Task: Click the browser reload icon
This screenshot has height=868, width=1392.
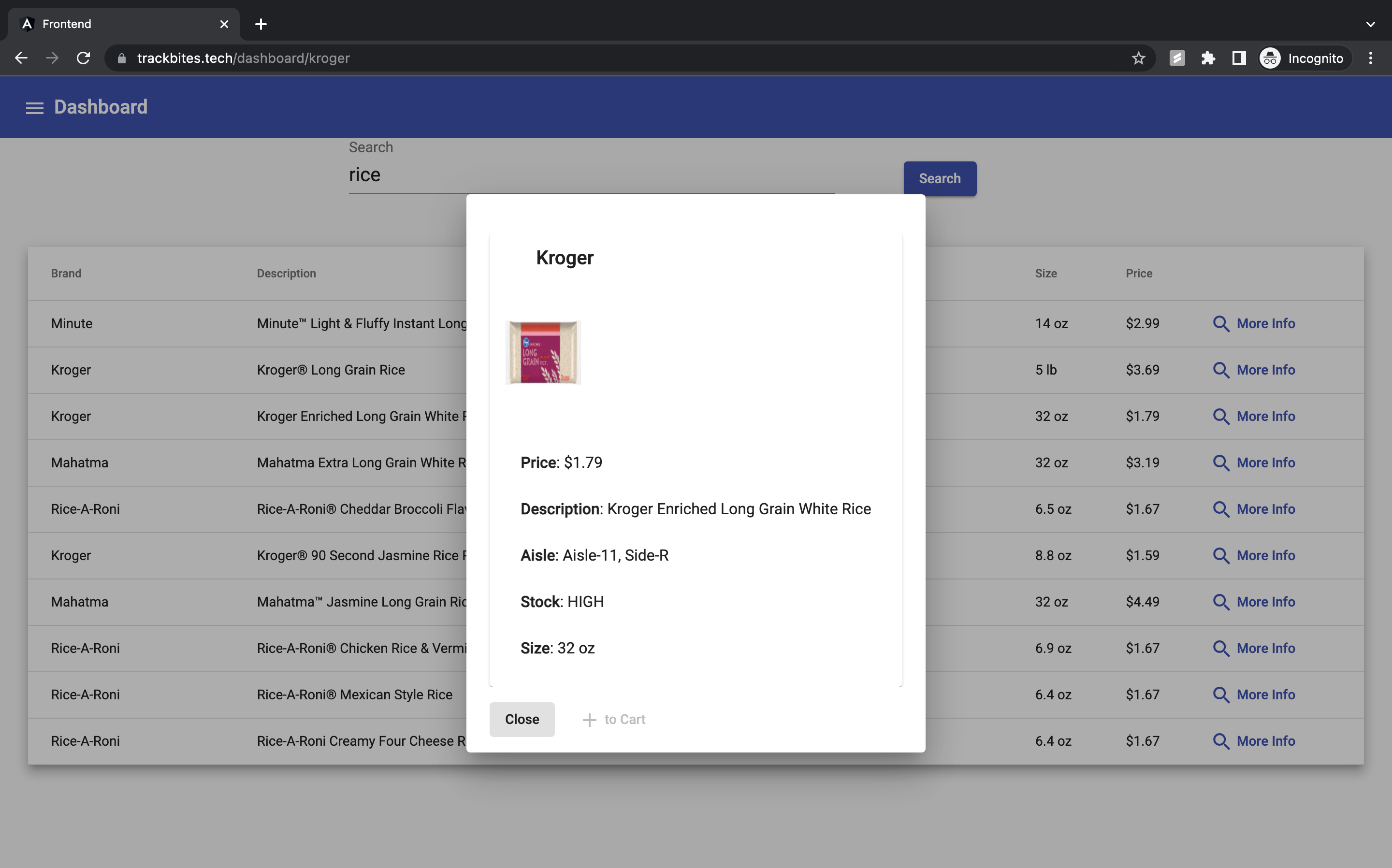Action: tap(83, 58)
